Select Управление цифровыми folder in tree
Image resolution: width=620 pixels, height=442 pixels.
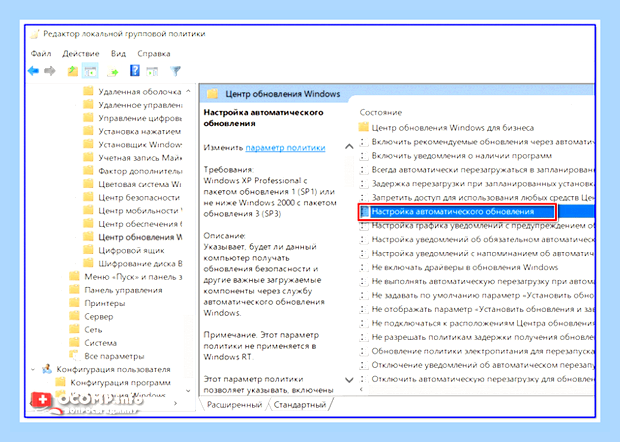[132, 118]
